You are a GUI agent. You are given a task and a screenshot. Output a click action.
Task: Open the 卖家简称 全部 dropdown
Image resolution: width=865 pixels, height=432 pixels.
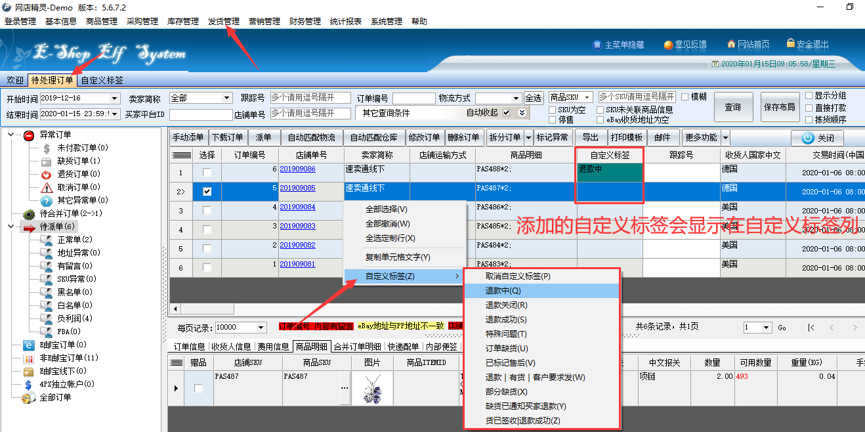coord(227,98)
